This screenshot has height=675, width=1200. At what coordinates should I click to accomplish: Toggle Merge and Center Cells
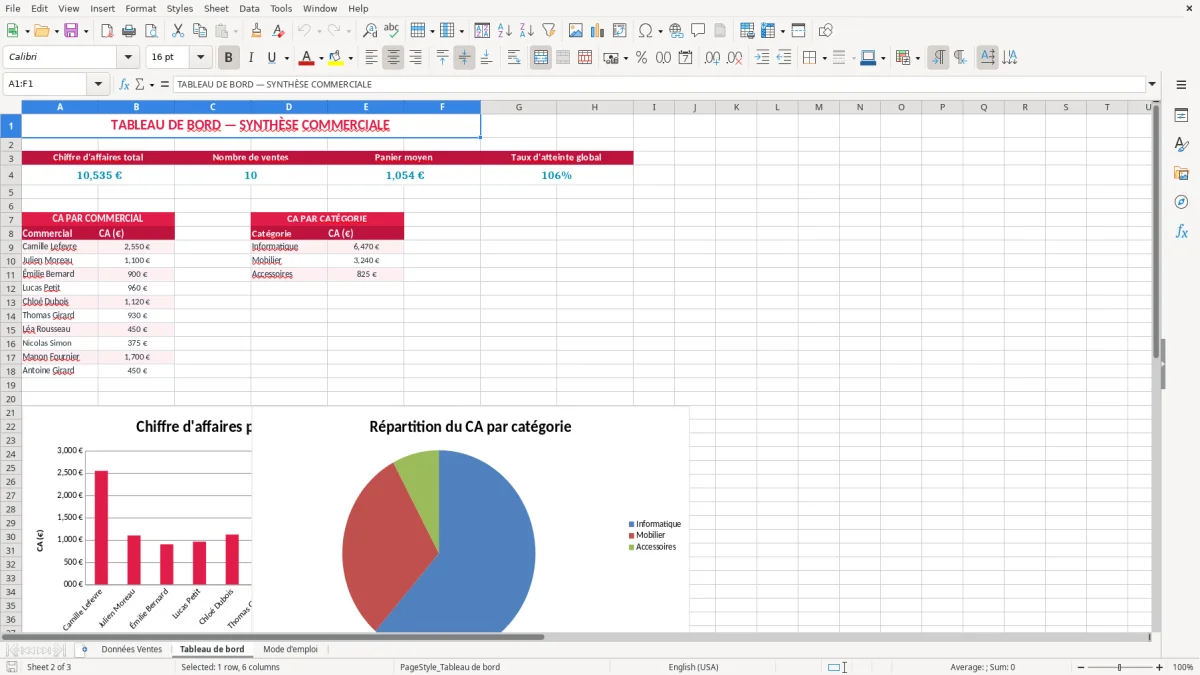point(541,58)
